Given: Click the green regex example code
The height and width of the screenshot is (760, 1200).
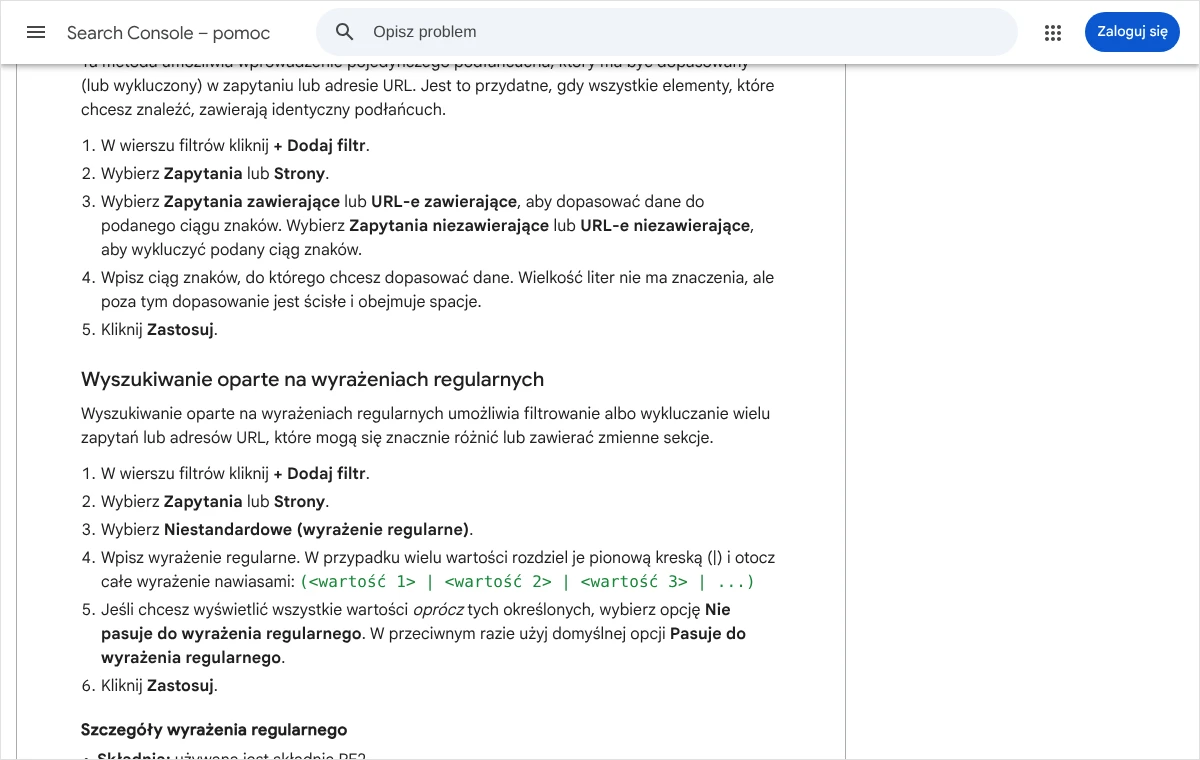Looking at the screenshot, I should [527, 581].
